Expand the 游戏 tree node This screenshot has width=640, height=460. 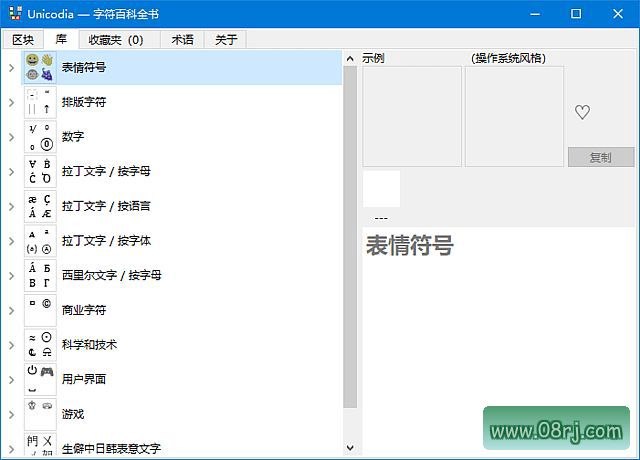(11, 415)
